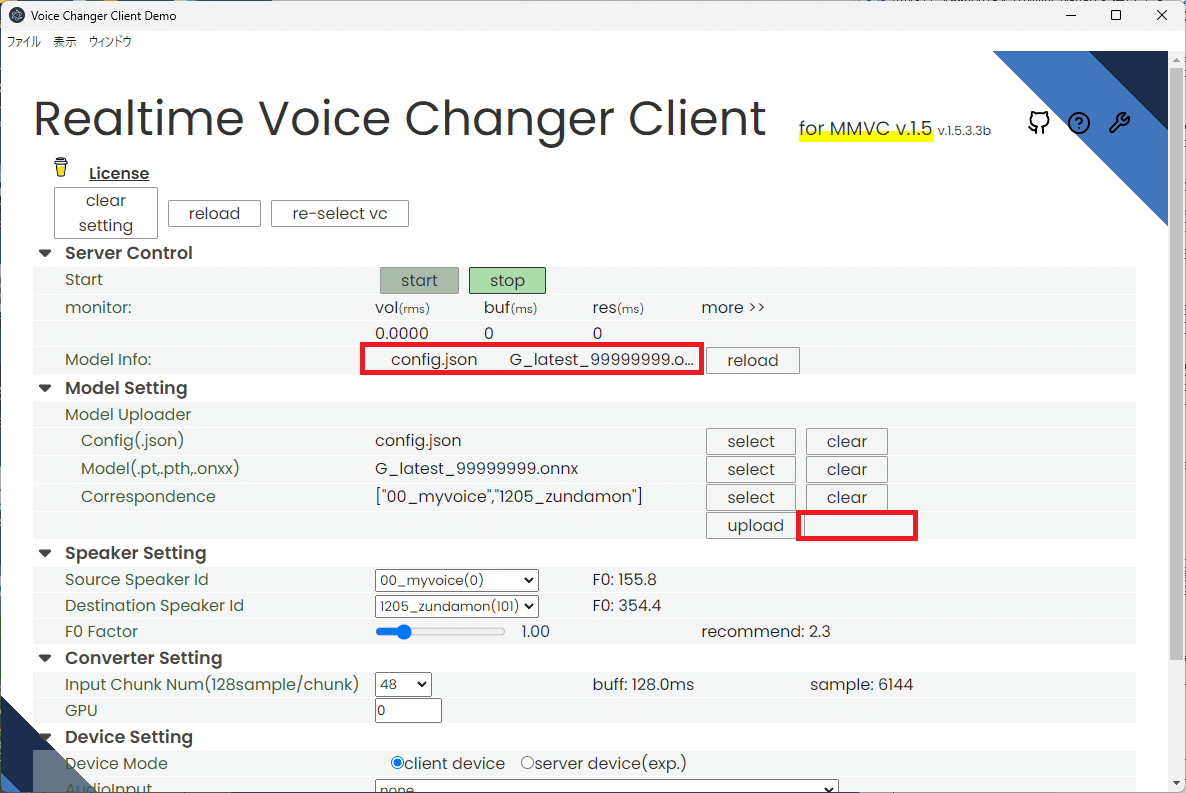Open the Input Chunk Num dropdown
The width and height of the screenshot is (1186, 793).
402,685
